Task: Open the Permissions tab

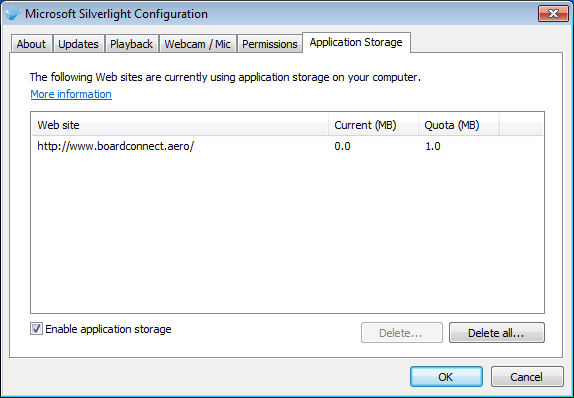Action: (269, 44)
